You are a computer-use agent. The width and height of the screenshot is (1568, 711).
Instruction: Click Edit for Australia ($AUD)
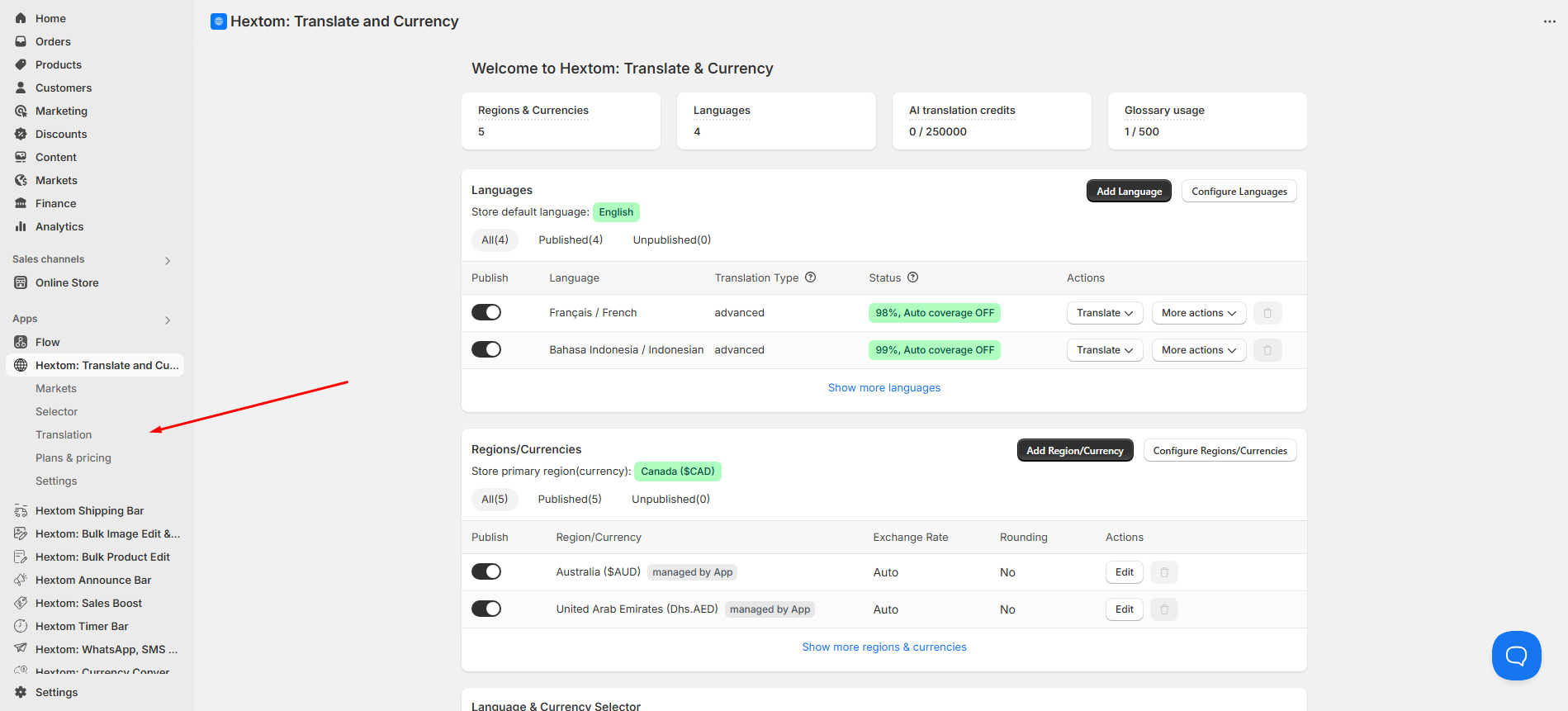point(1125,572)
